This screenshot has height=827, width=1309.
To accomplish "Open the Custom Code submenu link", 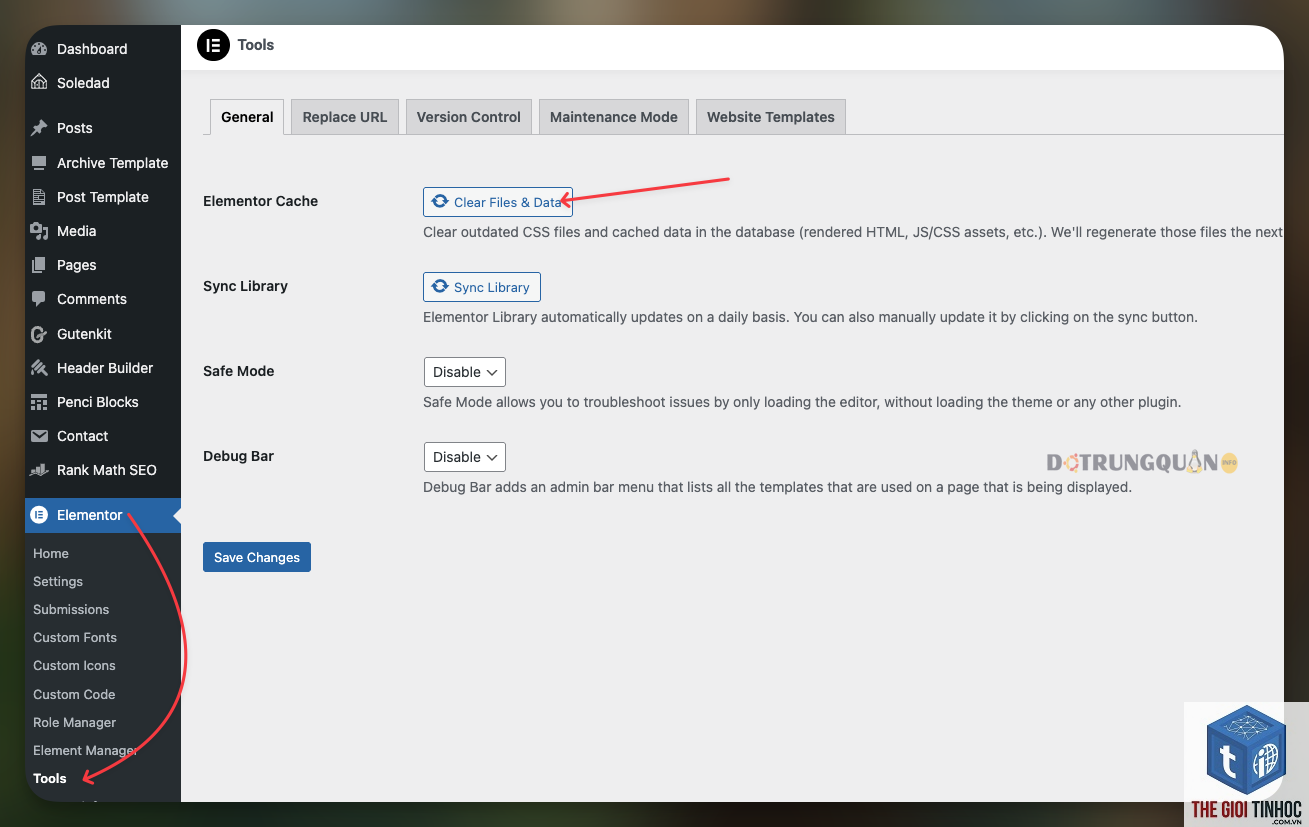I will click(74, 694).
